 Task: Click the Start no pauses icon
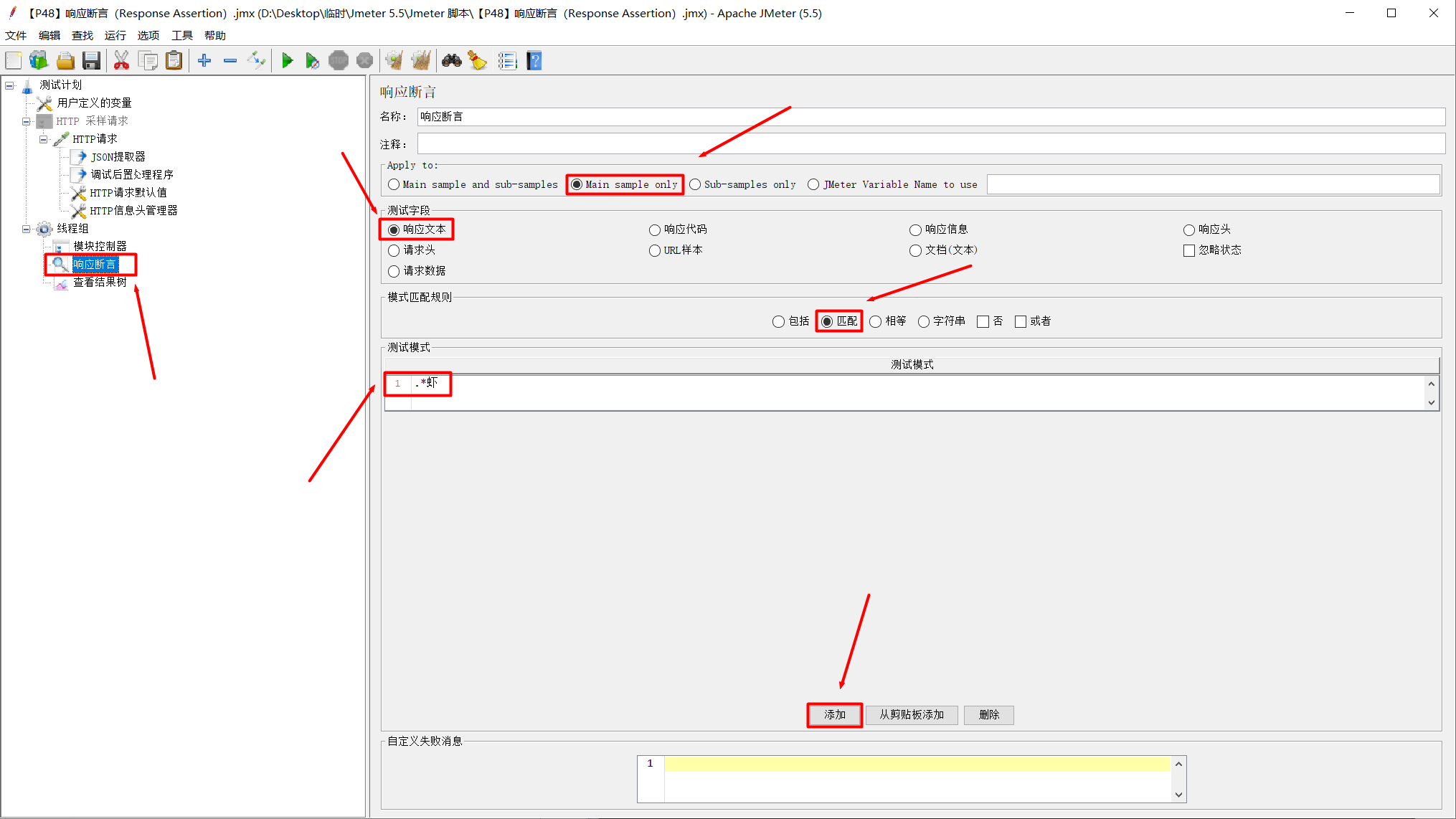coord(312,61)
